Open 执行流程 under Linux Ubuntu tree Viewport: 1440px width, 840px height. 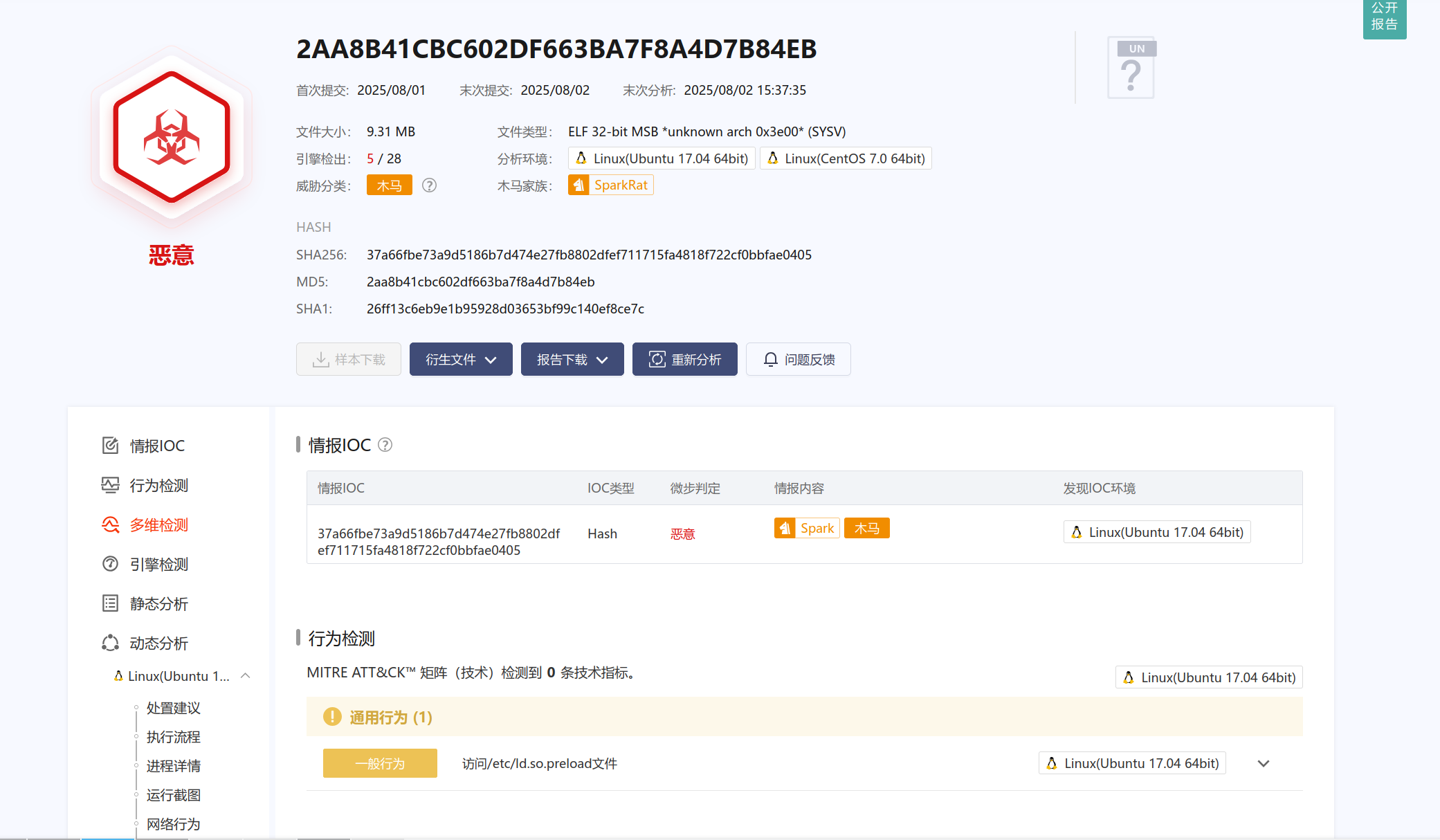click(173, 737)
